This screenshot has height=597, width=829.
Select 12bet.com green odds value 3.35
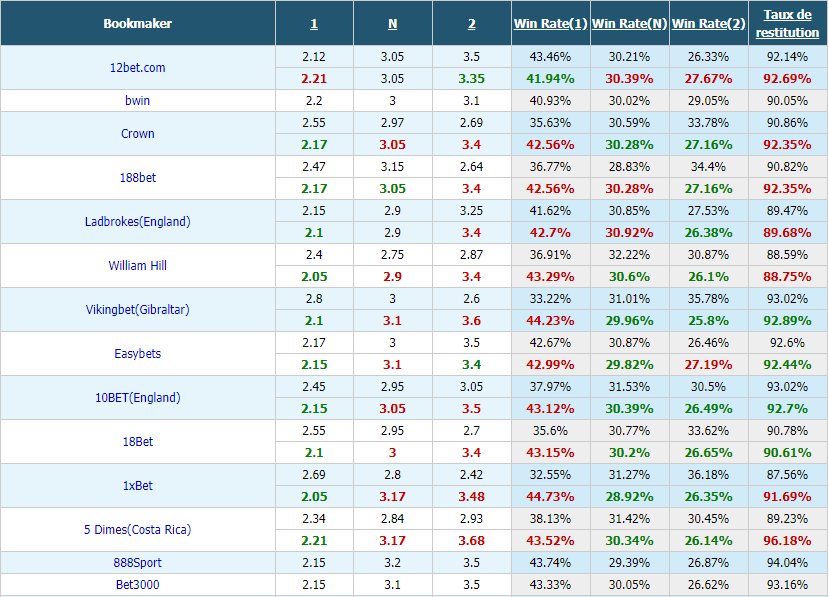click(472, 79)
